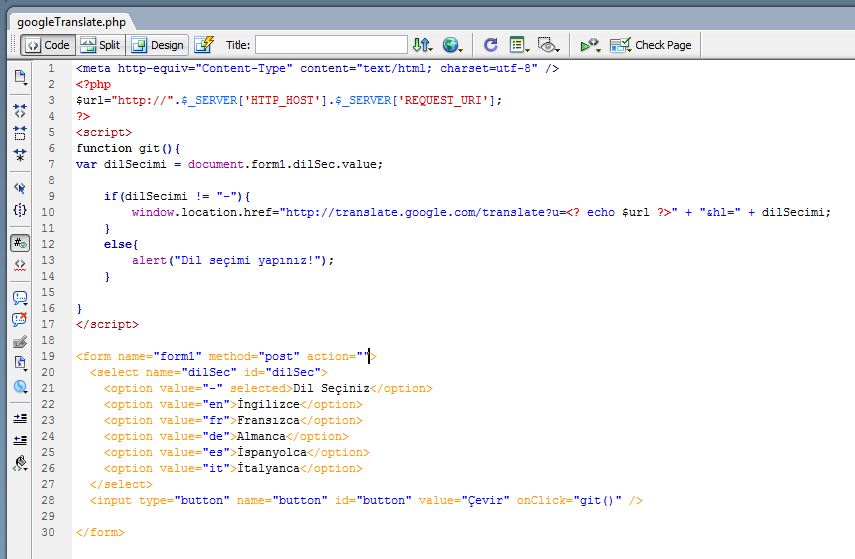
Task: Click line number 19 in the gutter
Action: pos(48,356)
